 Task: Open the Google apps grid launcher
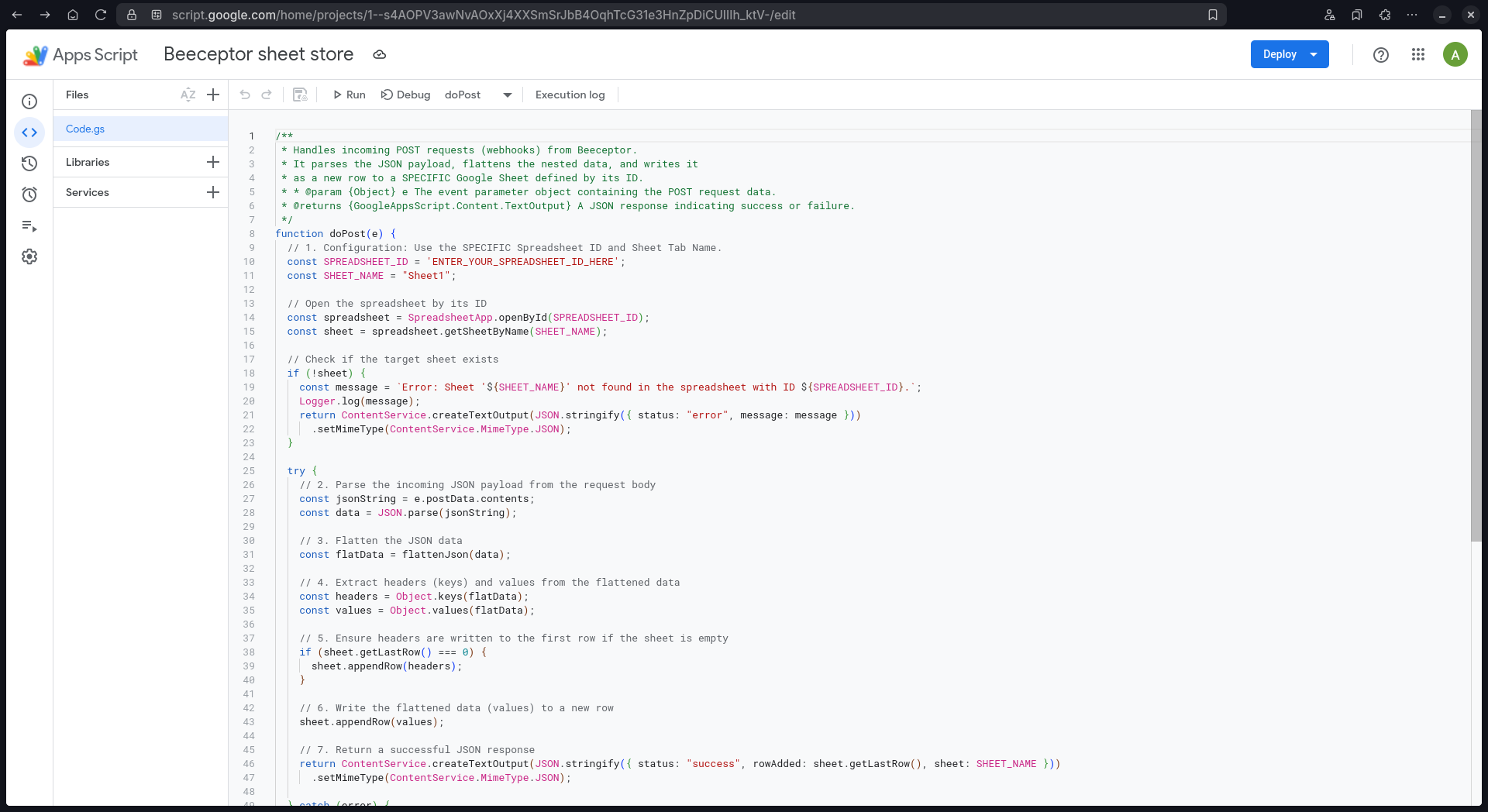coord(1418,54)
